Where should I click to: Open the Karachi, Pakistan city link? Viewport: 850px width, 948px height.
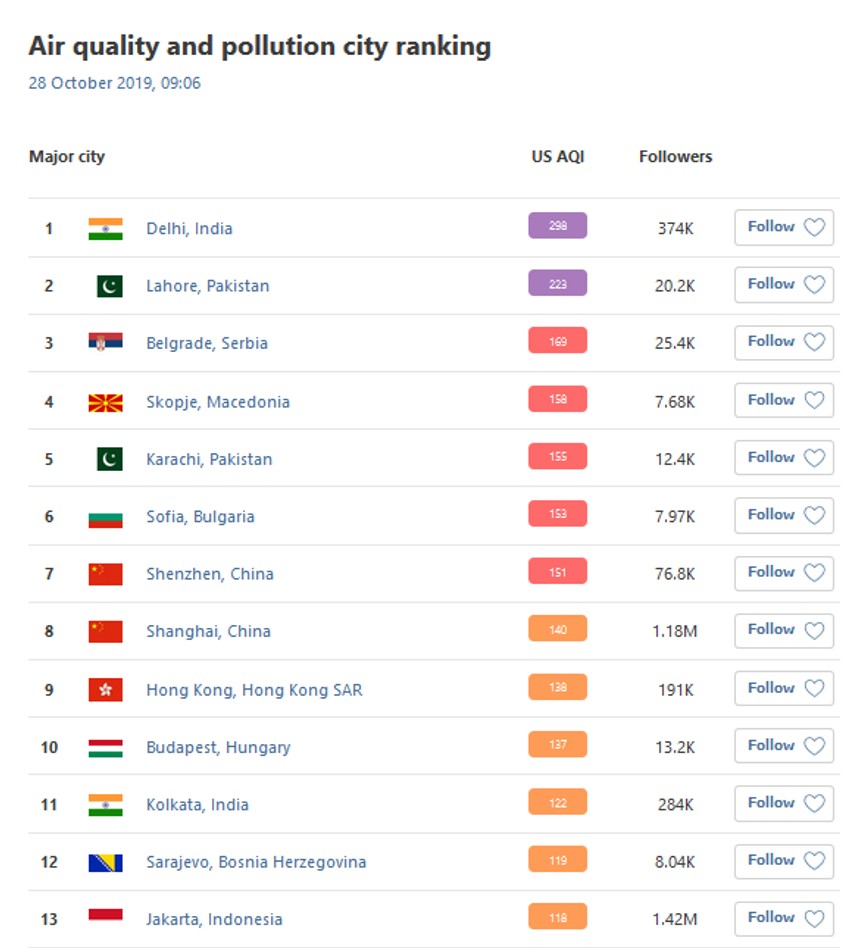pos(209,459)
